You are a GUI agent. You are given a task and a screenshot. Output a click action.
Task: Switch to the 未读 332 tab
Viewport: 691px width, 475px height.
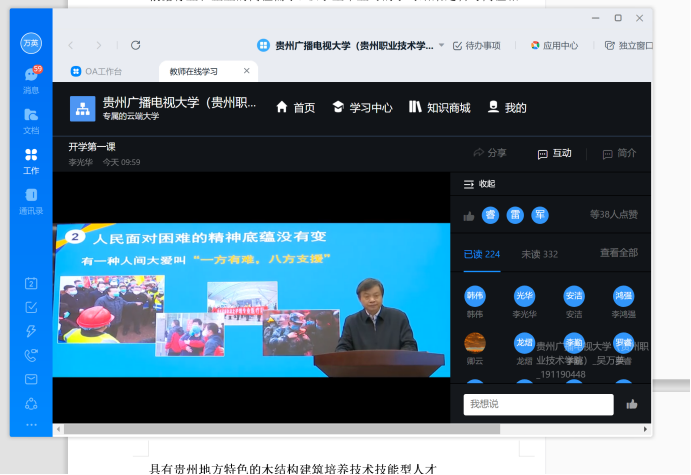pyautogui.click(x=539, y=254)
